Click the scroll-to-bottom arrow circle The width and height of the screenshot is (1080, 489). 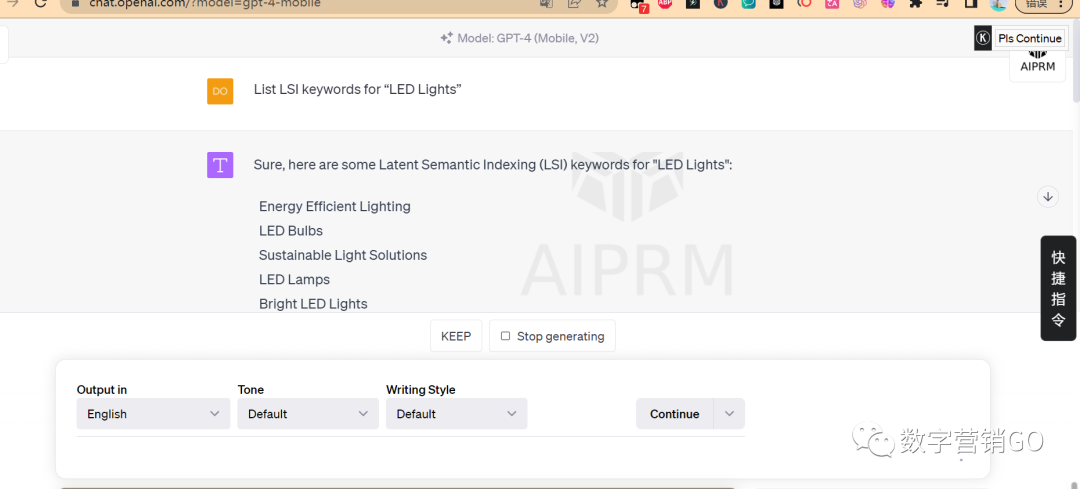pos(1048,197)
